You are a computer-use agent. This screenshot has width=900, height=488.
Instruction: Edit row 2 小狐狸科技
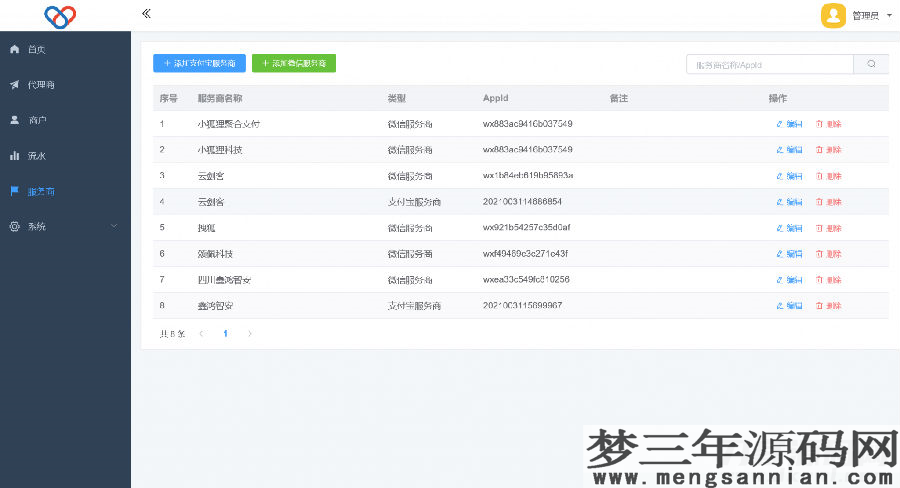pos(789,150)
